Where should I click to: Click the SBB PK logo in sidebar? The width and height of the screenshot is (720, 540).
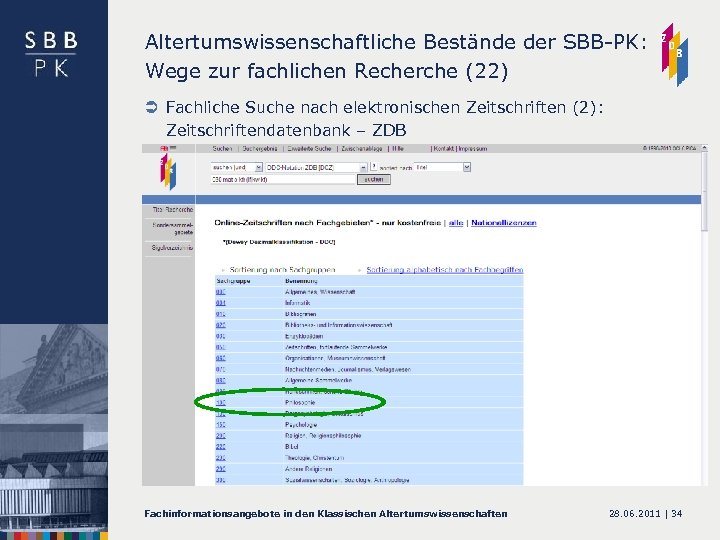click(x=51, y=54)
